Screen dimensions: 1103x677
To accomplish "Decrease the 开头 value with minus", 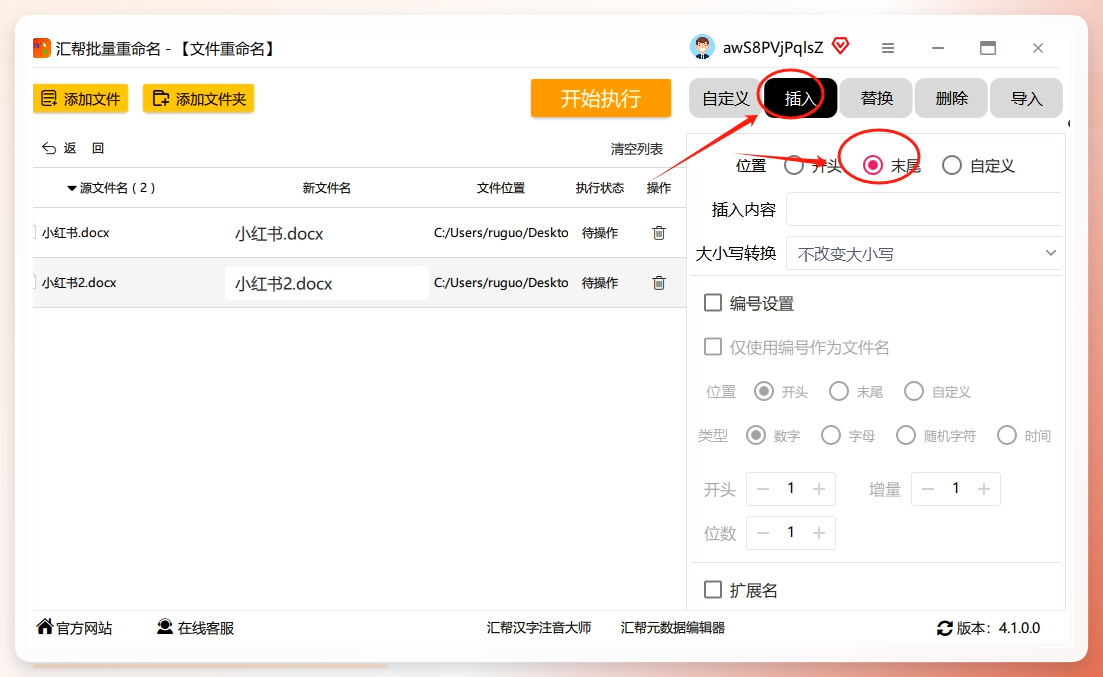I will tap(763, 488).
